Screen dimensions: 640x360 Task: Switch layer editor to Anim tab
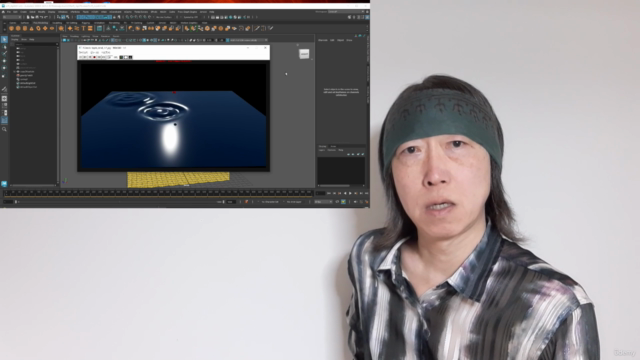[333, 146]
